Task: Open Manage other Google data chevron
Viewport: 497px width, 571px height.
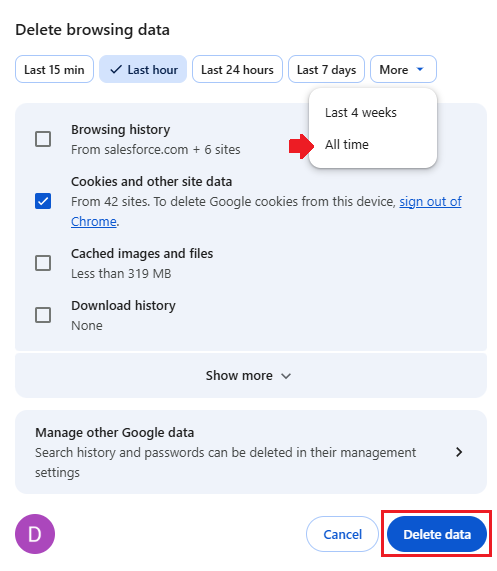Action: click(x=459, y=452)
